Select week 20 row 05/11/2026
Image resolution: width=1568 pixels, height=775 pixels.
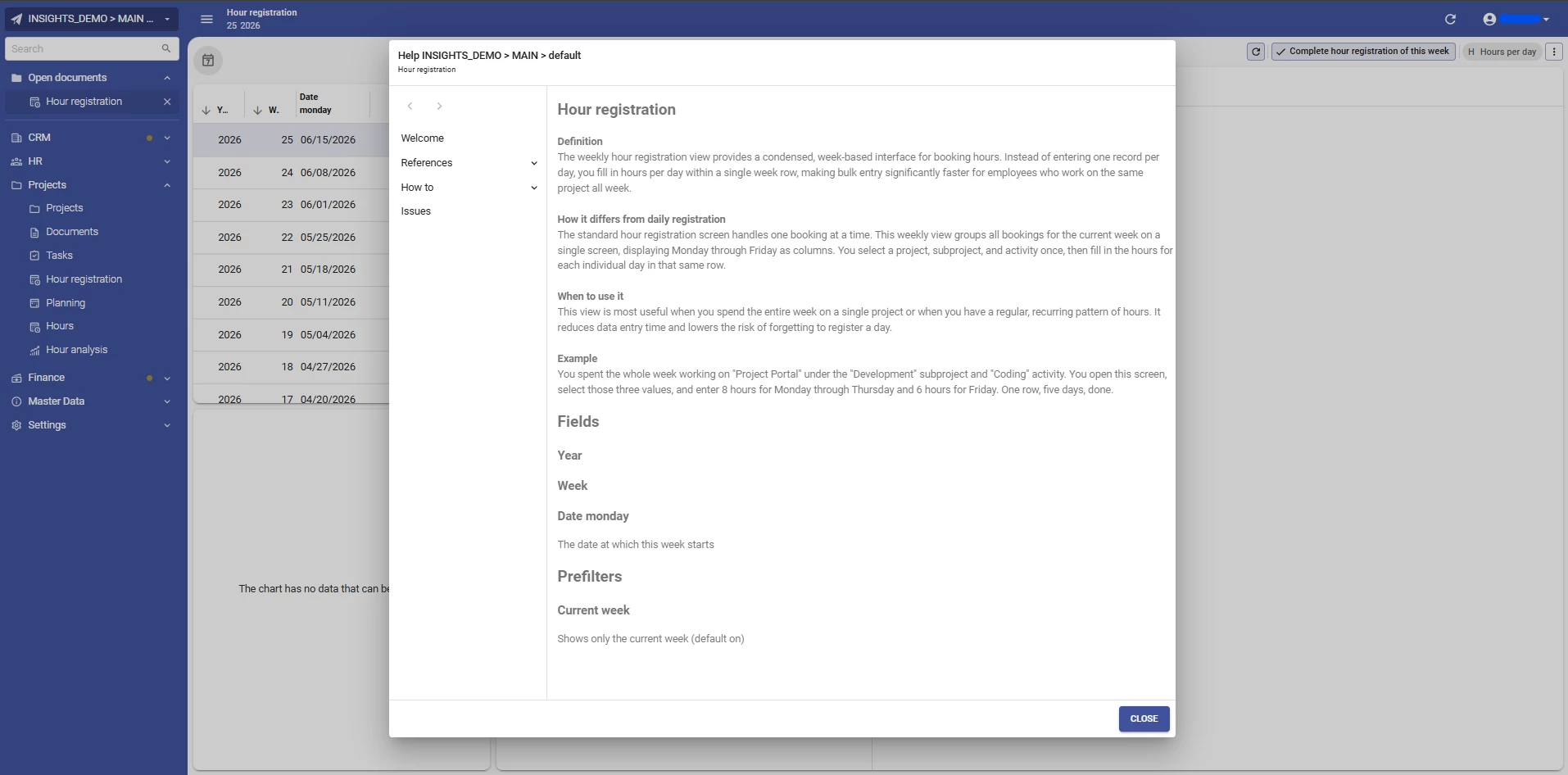click(292, 302)
